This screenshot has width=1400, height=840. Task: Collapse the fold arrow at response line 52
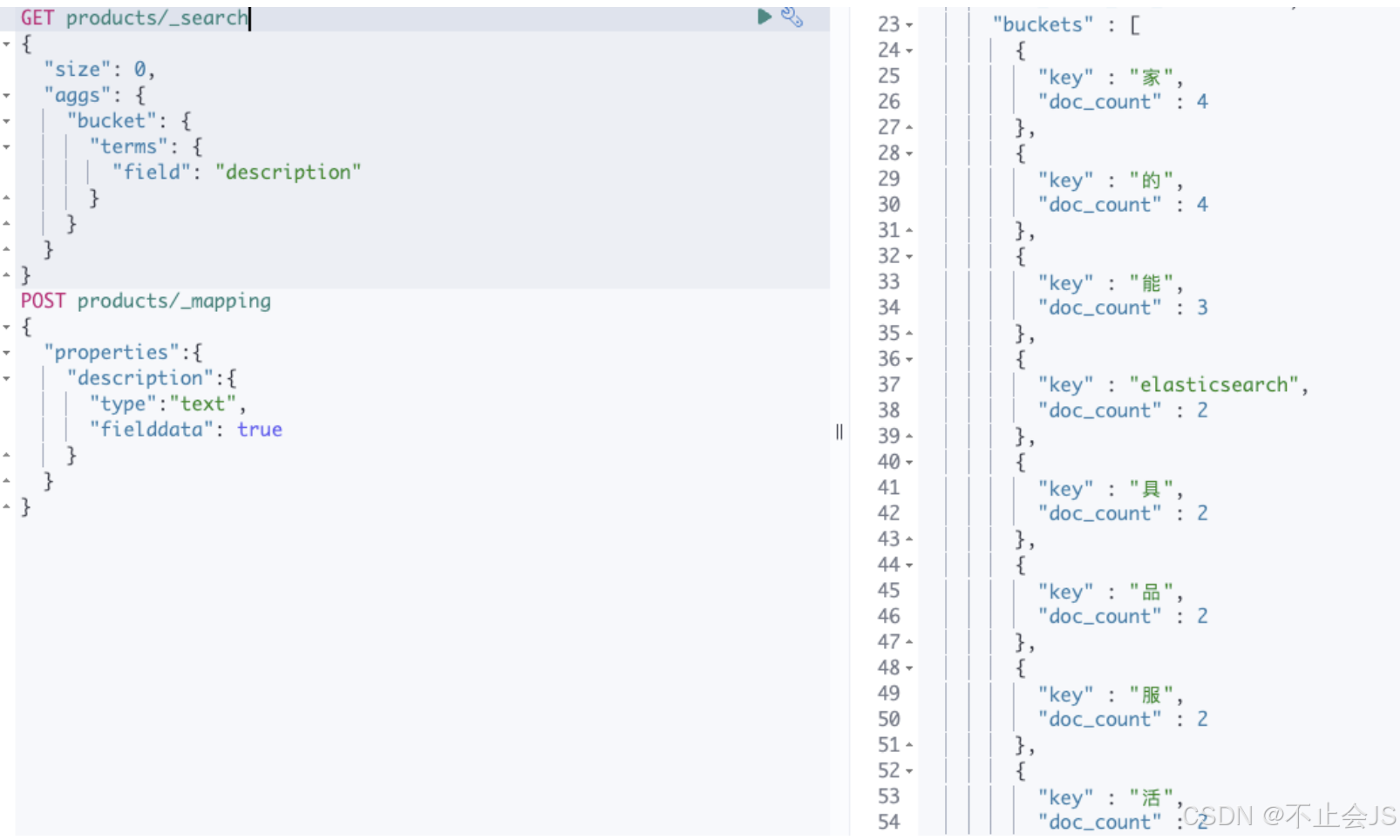pos(909,771)
